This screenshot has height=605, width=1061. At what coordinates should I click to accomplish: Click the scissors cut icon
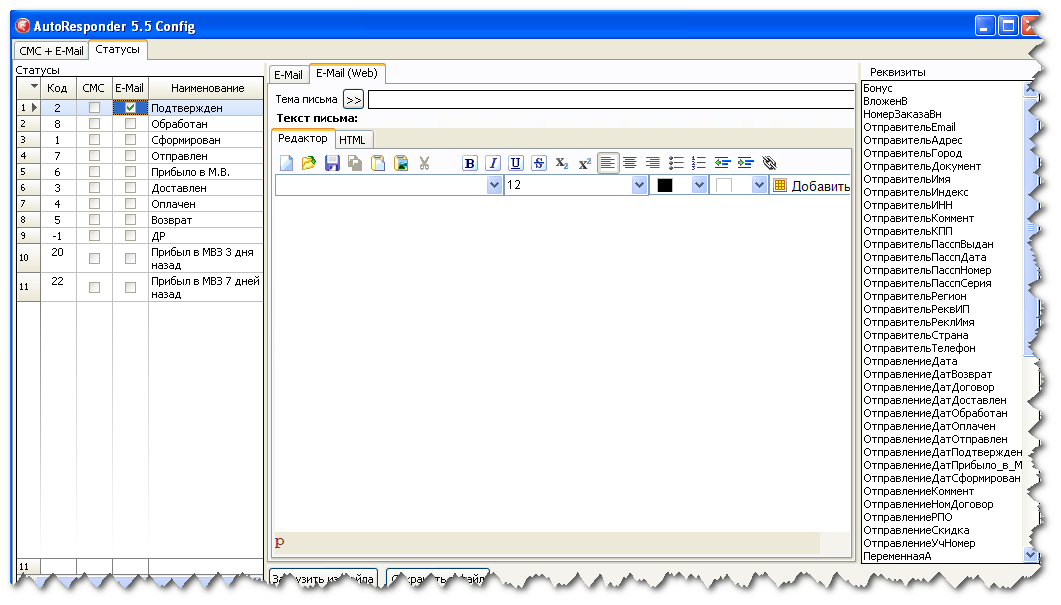[x=424, y=163]
